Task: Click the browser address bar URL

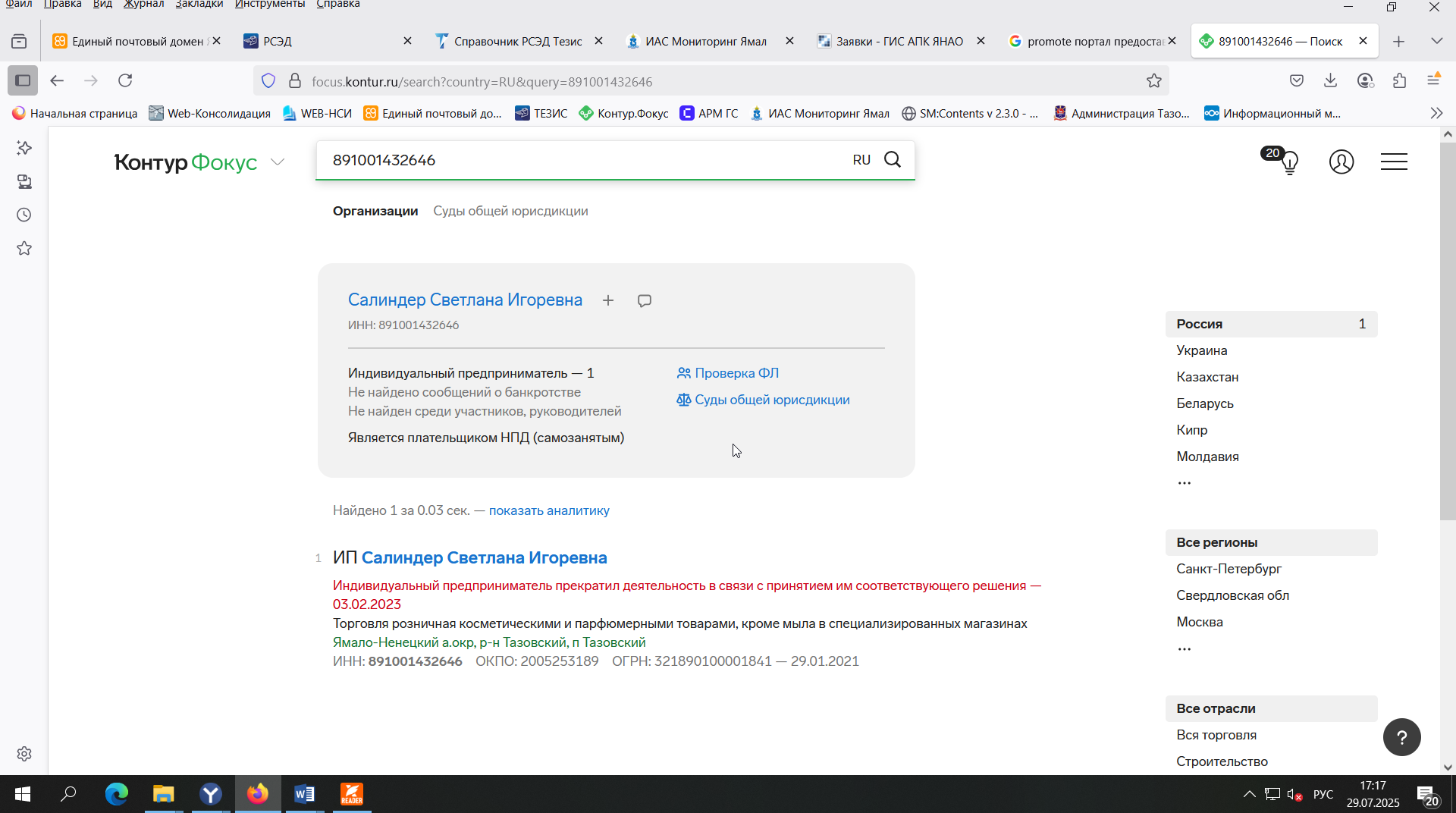Action: 482,82
